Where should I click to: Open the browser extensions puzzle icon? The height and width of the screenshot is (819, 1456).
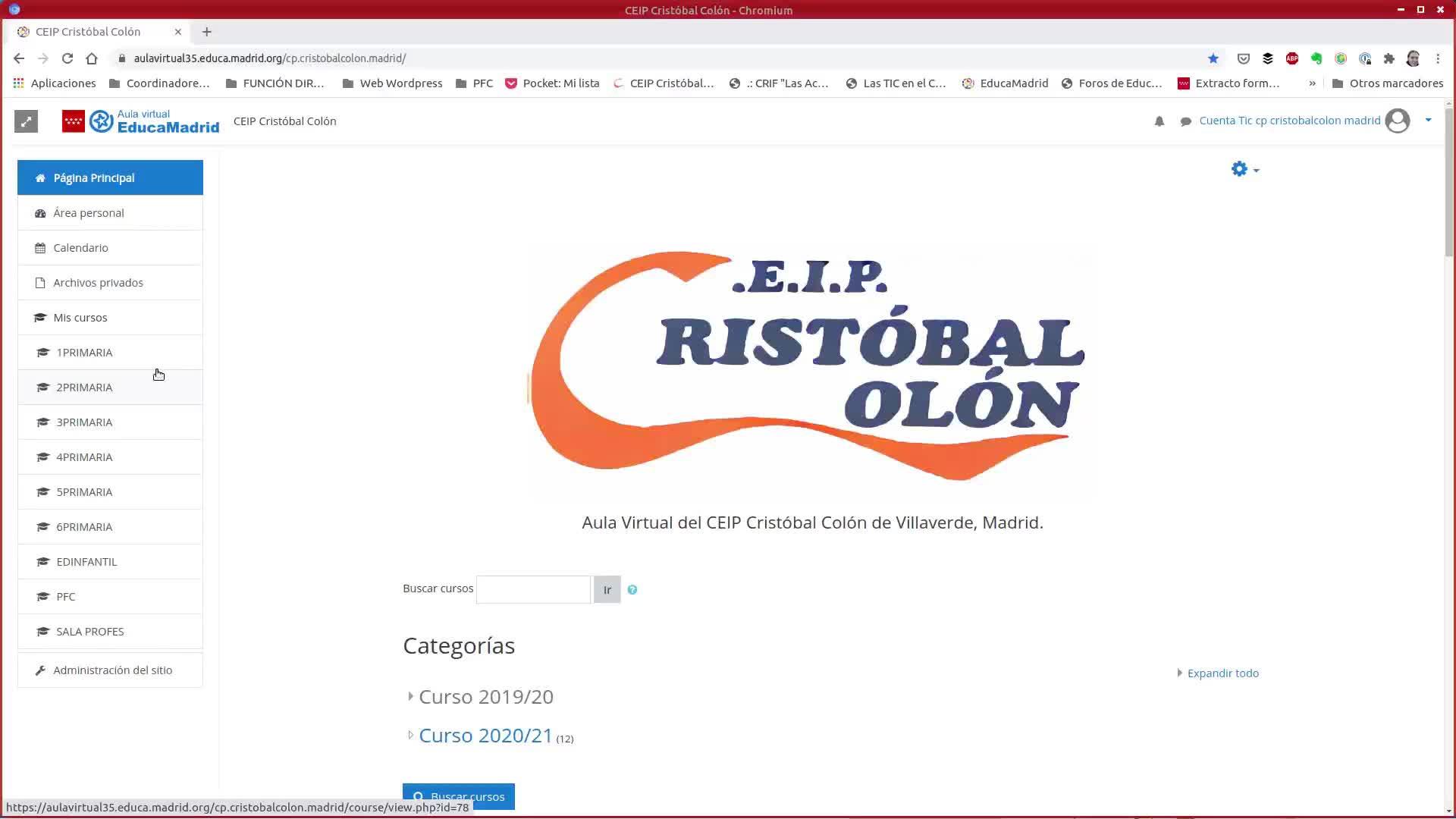click(1389, 58)
